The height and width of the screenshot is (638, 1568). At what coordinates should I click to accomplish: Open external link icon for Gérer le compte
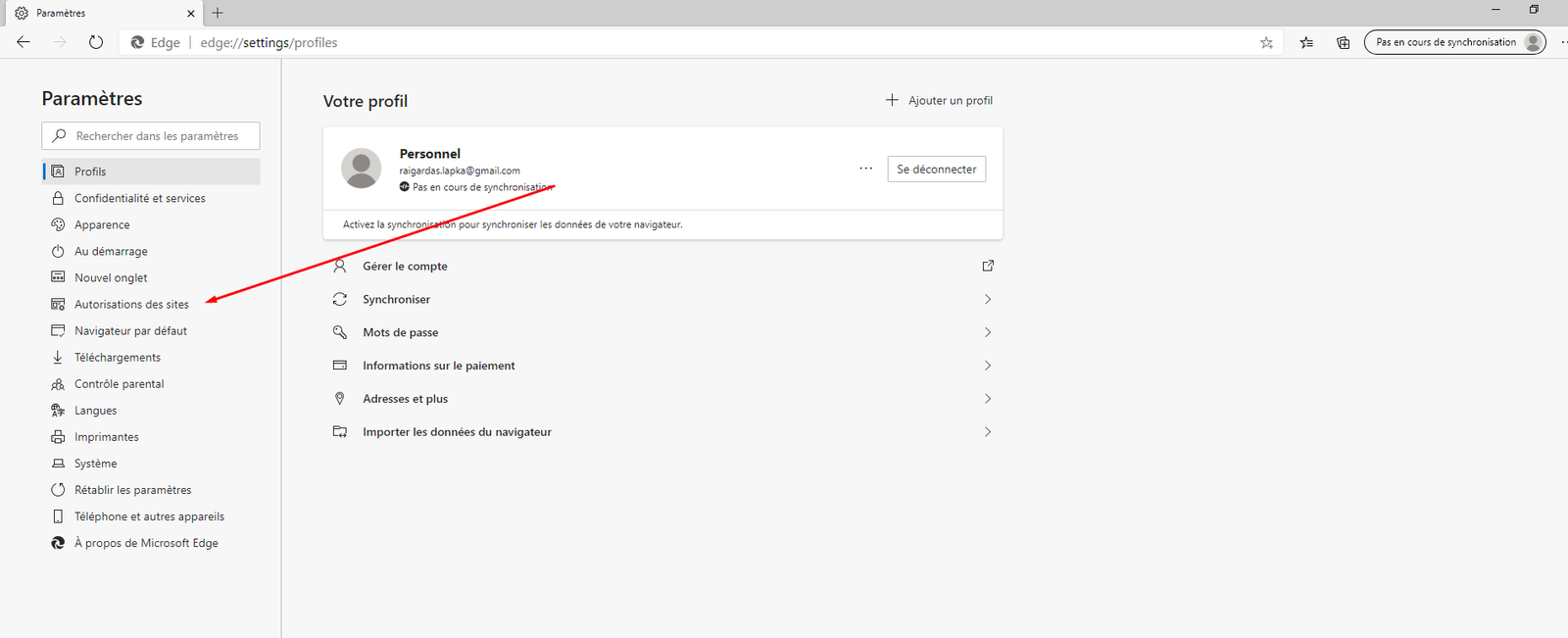[x=988, y=266]
